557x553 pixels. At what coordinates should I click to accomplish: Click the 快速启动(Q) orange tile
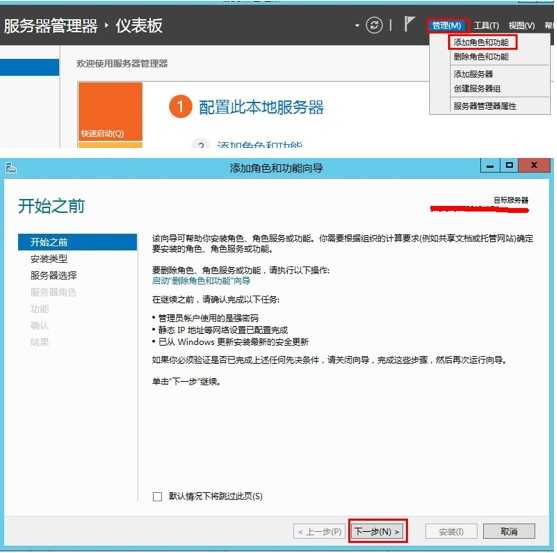pos(110,112)
